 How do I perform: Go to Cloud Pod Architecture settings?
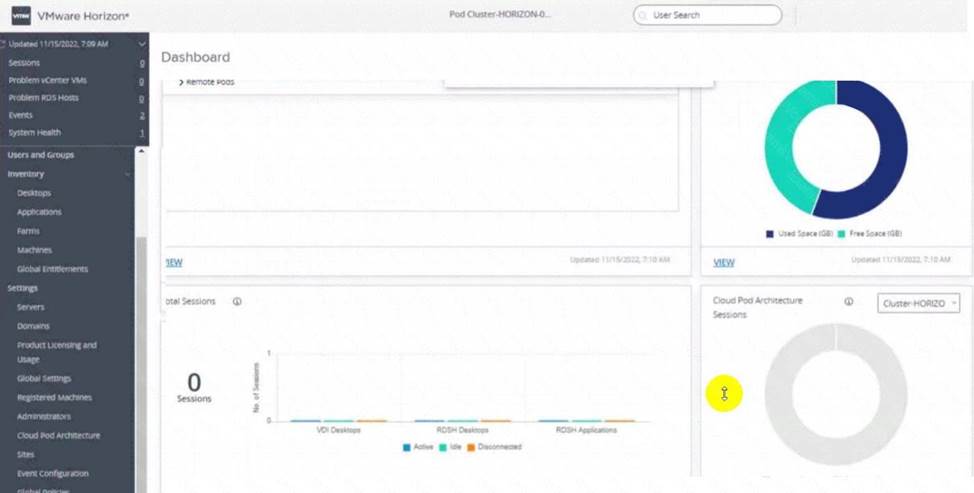(x=58, y=435)
